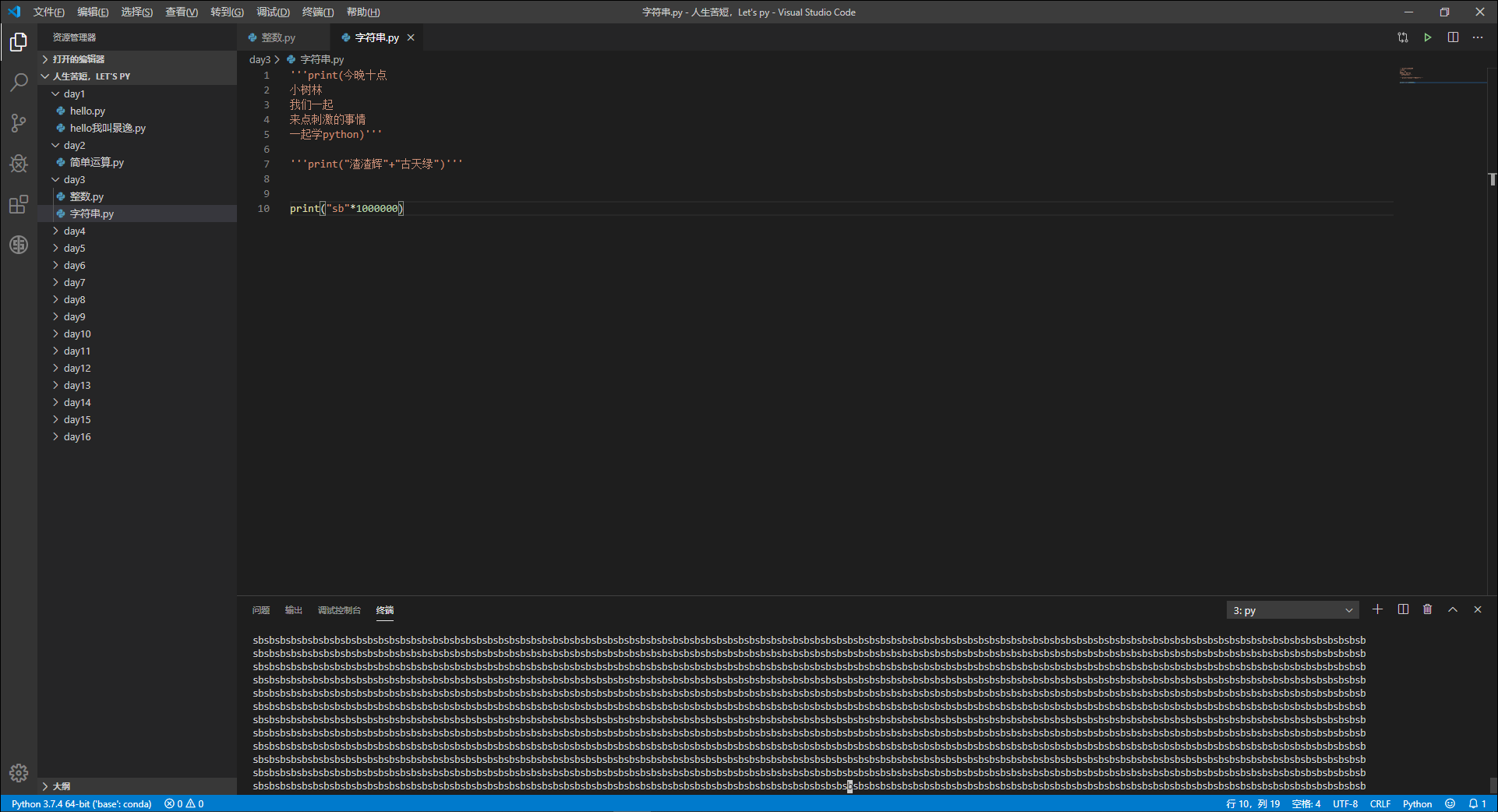
Task: Close the 字符串.py editor tab
Action: tap(411, 37)
